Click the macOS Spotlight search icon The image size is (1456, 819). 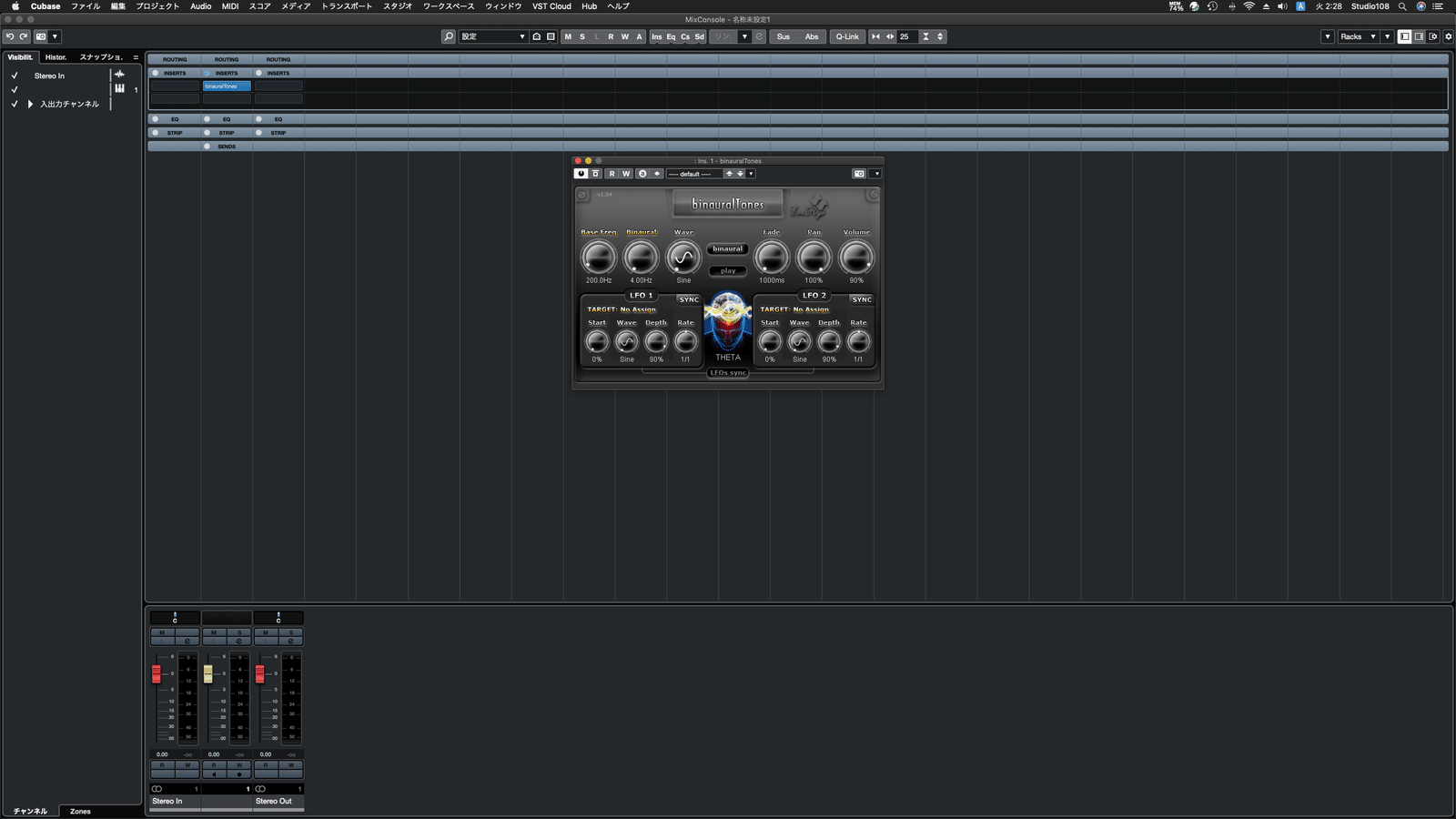1402,6
